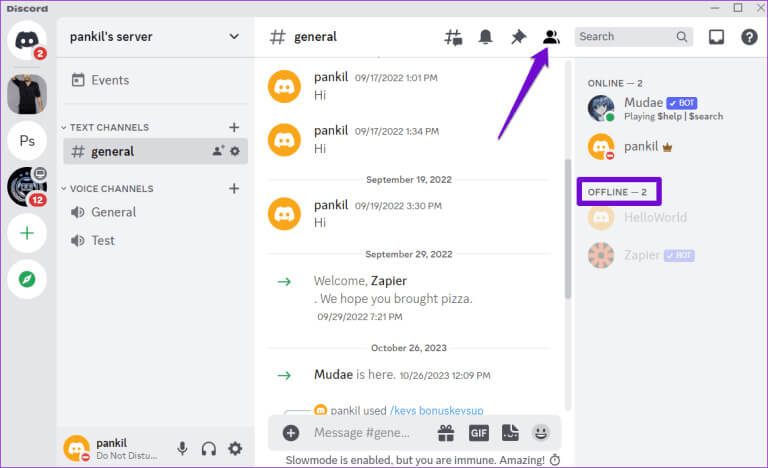Open the Ps server
The image size is (768, 468).
click(x=27, y=141)
